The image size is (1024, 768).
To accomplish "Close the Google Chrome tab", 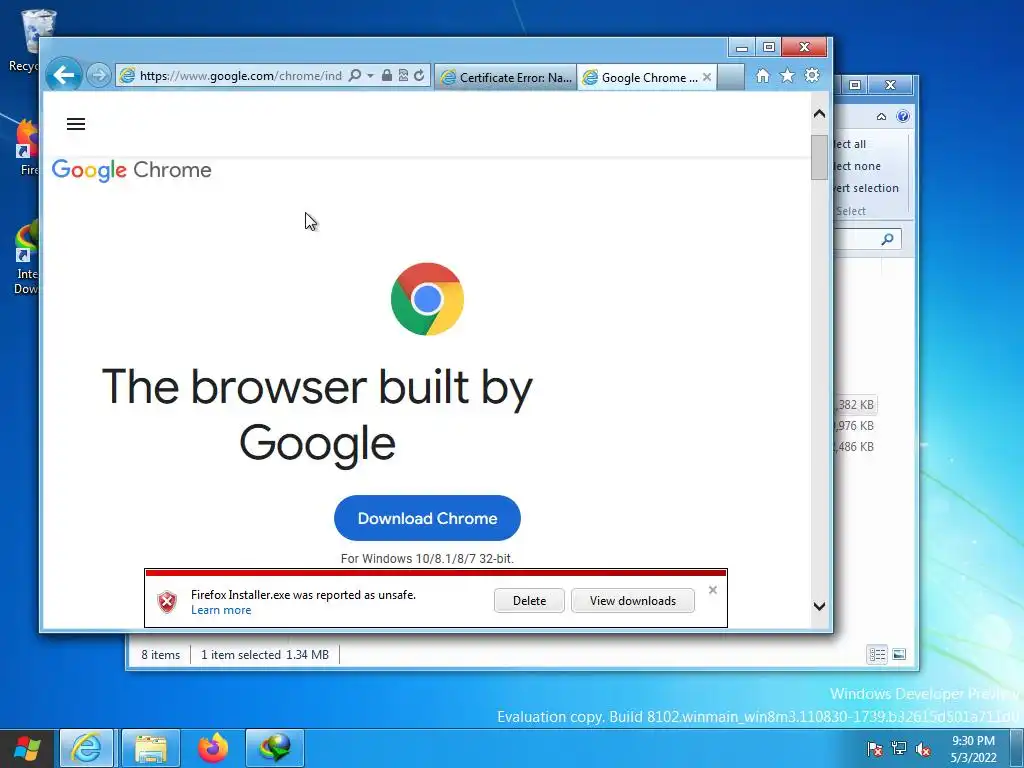I will (x=707, y=77).
